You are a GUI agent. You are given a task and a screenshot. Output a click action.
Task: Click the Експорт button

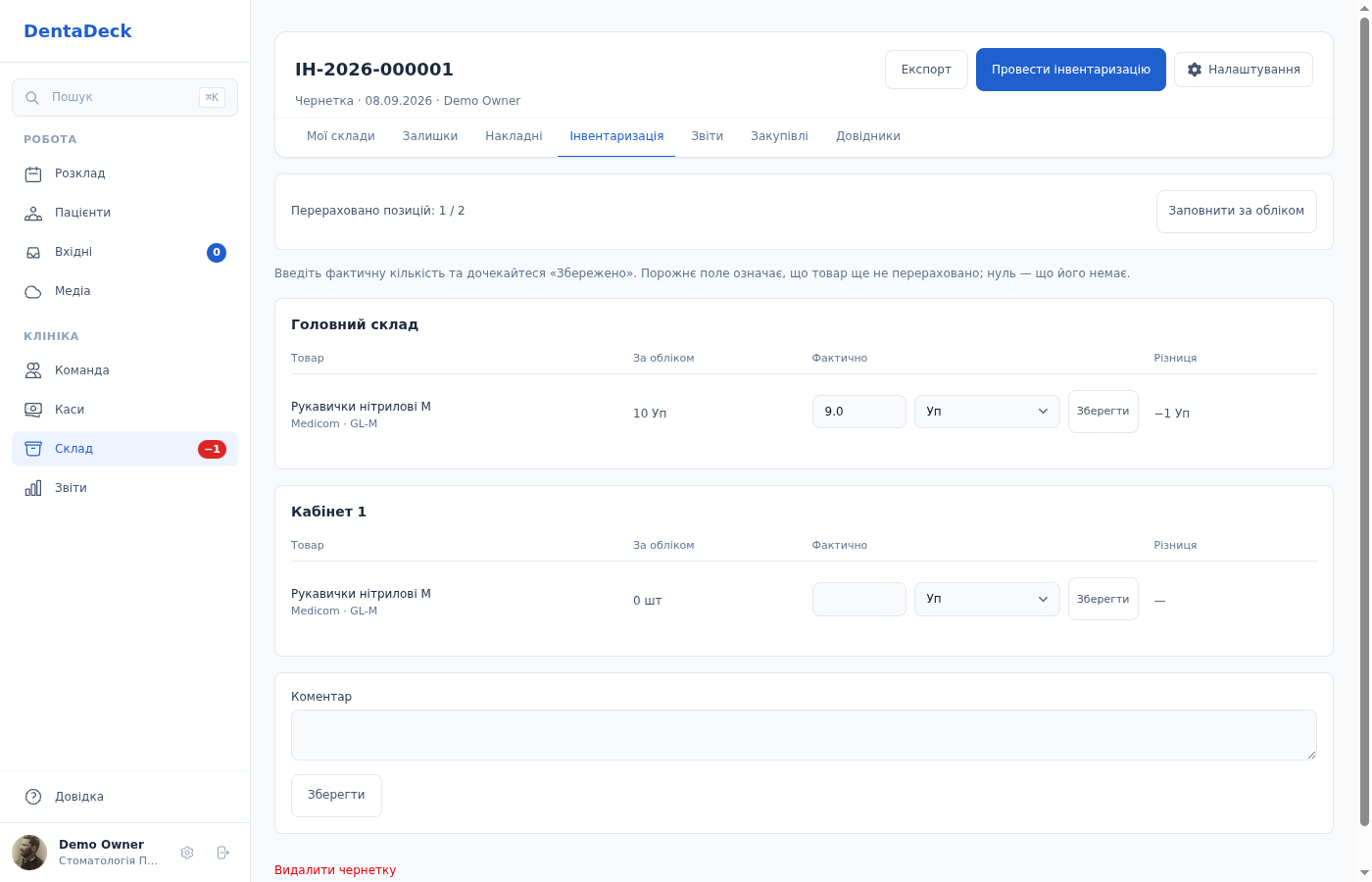(926, 70)
